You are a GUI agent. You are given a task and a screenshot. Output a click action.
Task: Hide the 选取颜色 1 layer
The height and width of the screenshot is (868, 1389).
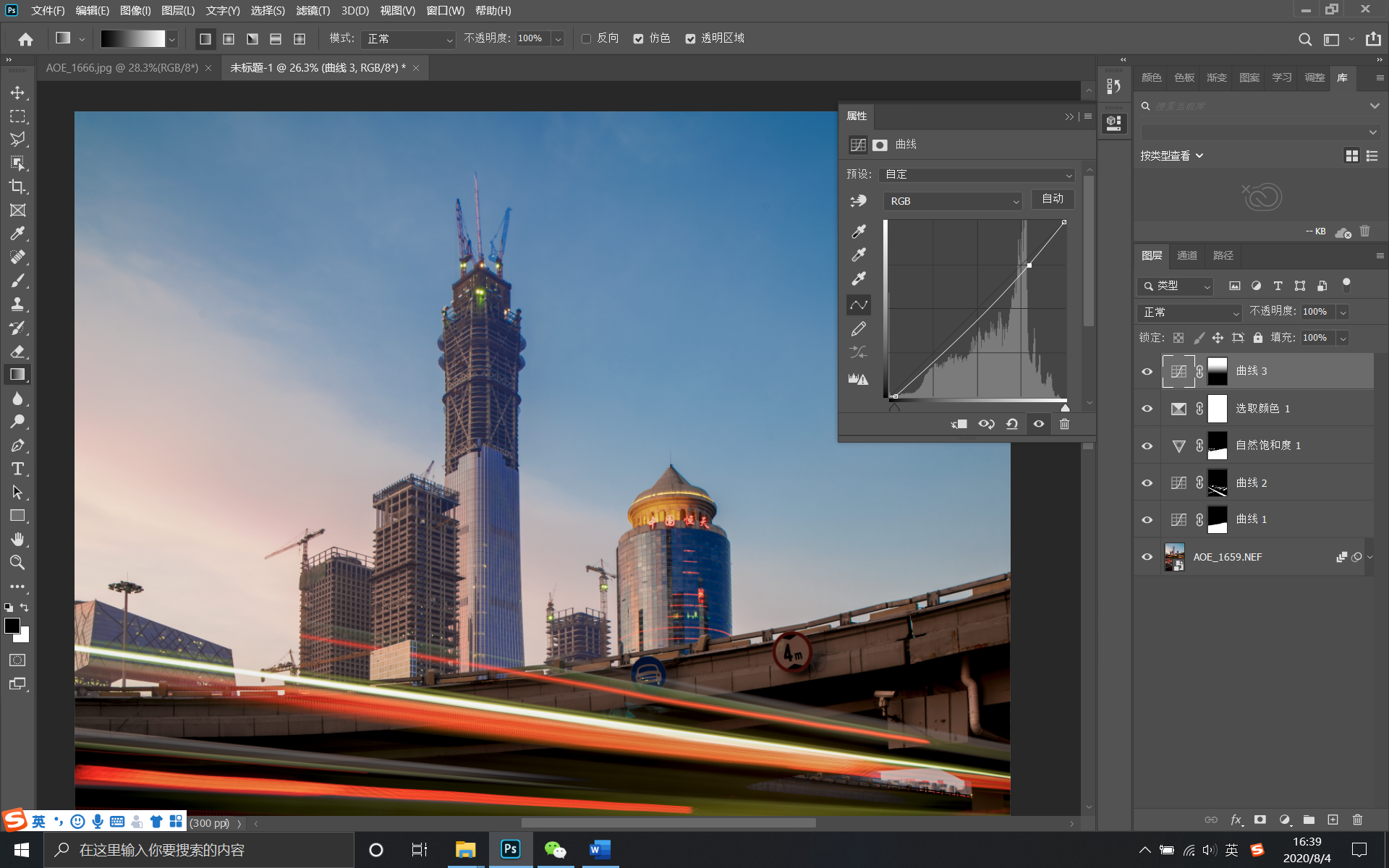(x=1147, y=409)
